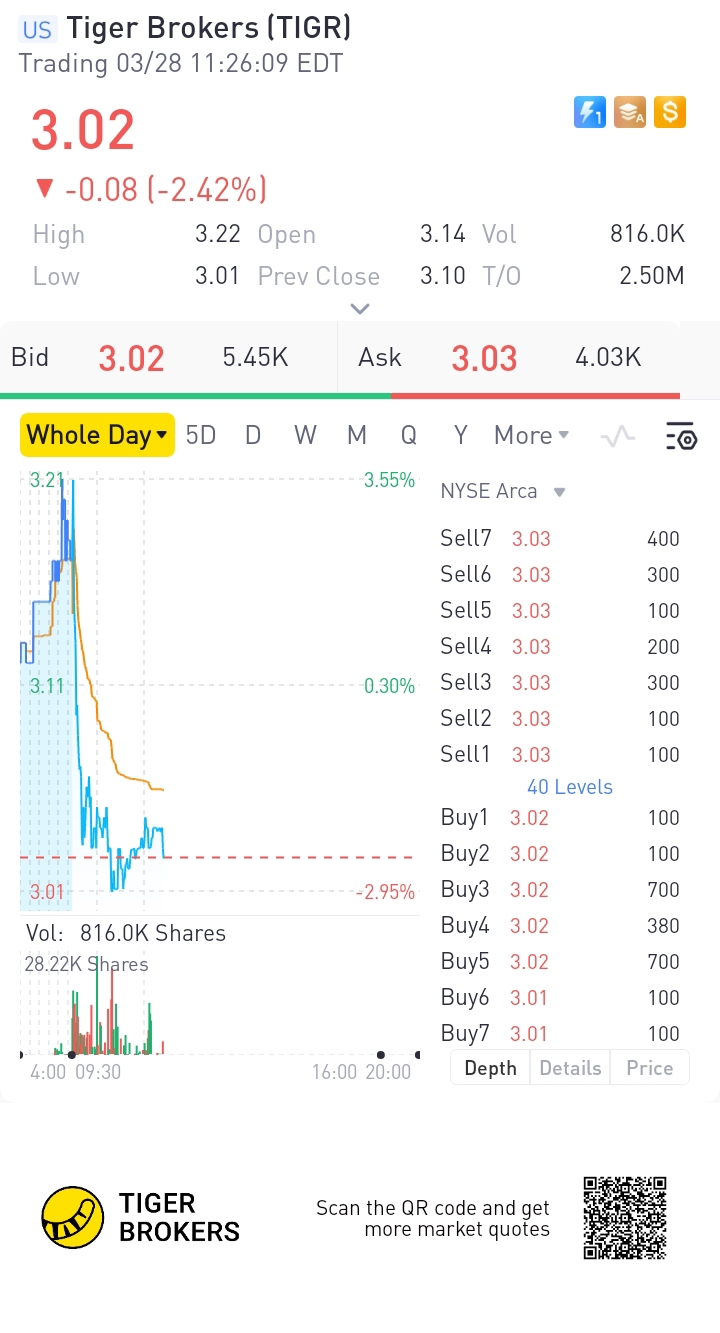Tap the 09:30 time axis marker
The height and width of the screenshot is (1333, 720).
click(98, 1072)
